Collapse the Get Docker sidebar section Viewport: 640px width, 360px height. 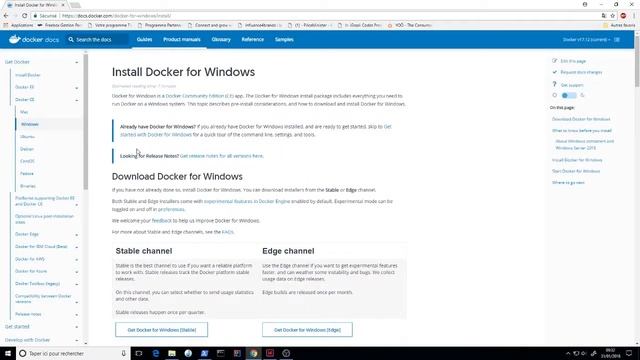[x=77, y=62]
